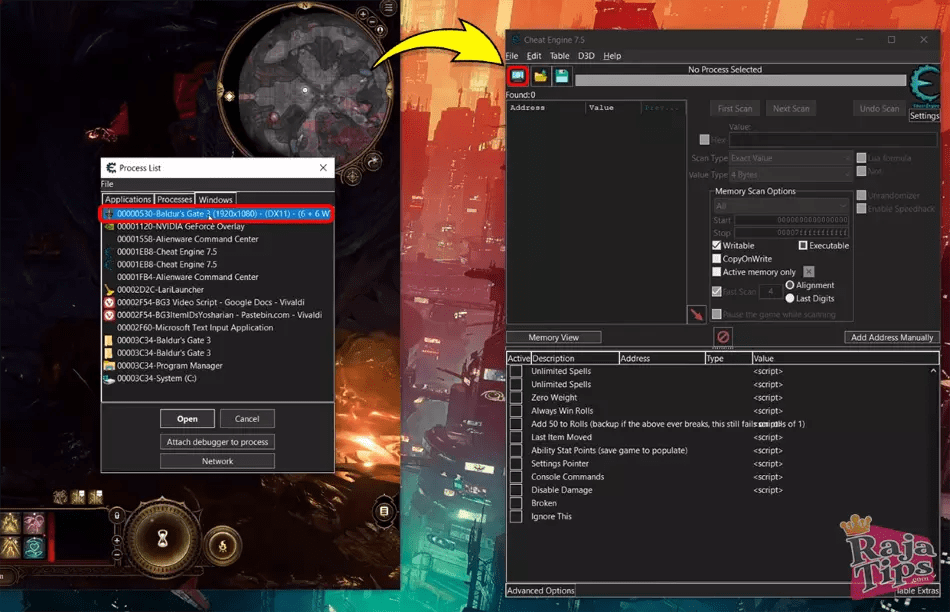Click the red arrow advanced scan icon

tap(697, 315)
